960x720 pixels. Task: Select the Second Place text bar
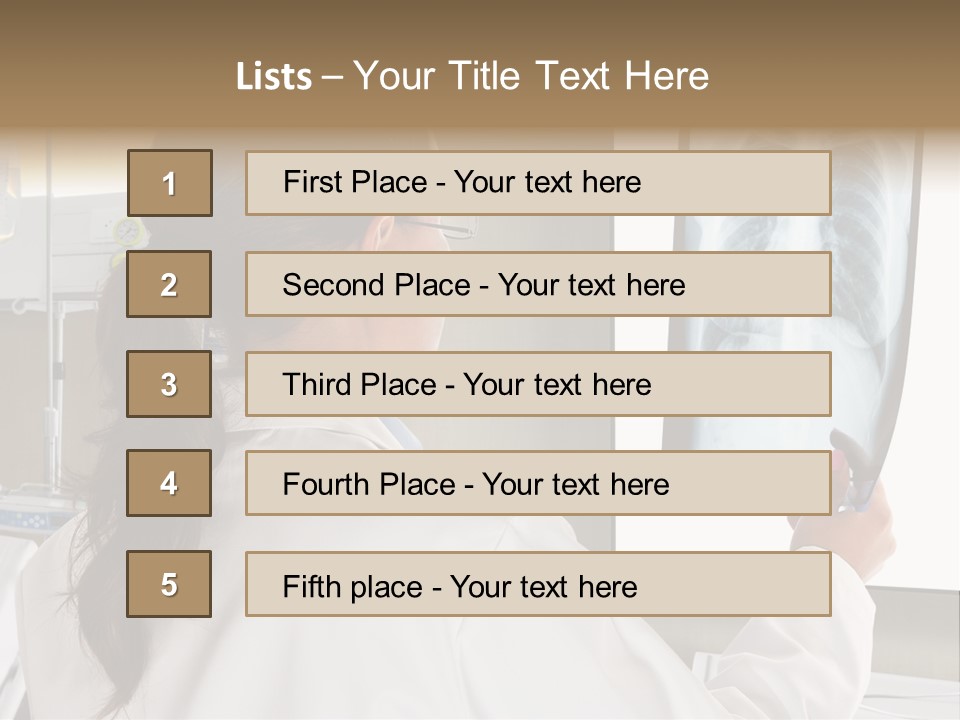click(x=538, y=284)
